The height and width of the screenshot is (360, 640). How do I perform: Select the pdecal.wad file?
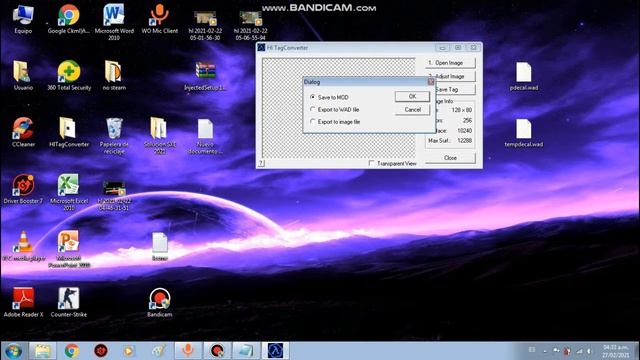524,76
